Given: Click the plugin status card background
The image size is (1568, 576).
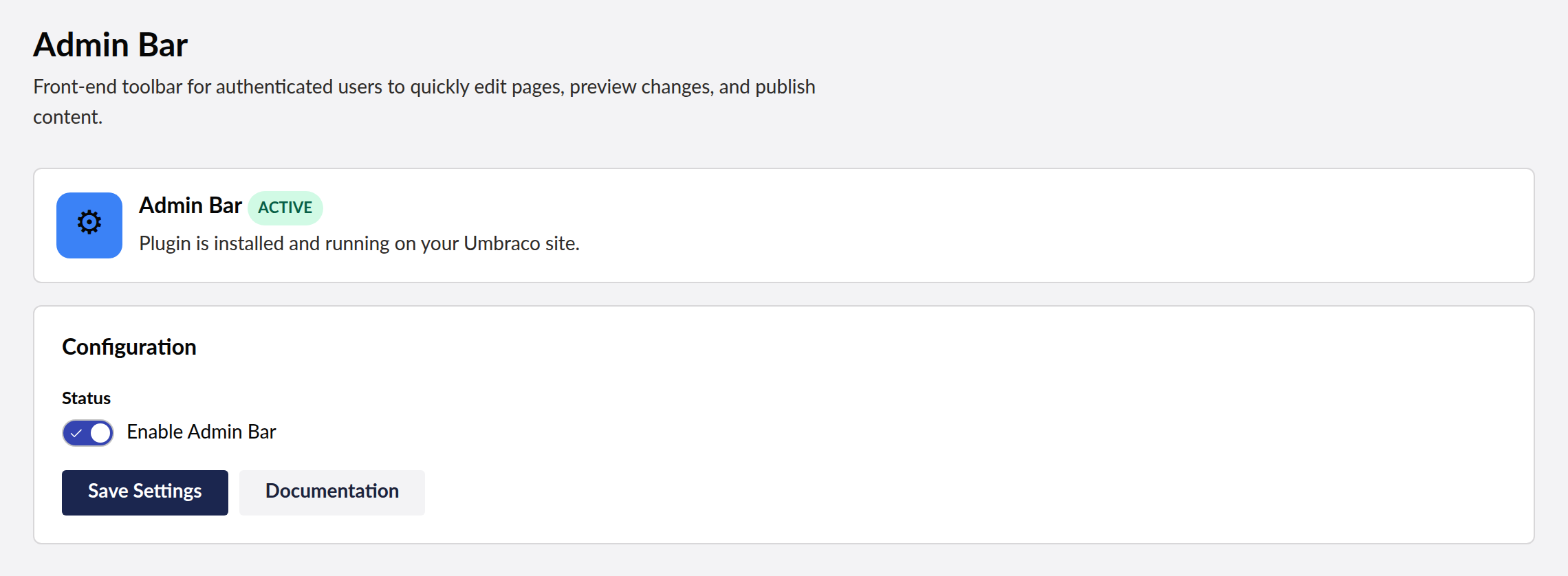Looking at the screenshot, I should pos(1032,225).
